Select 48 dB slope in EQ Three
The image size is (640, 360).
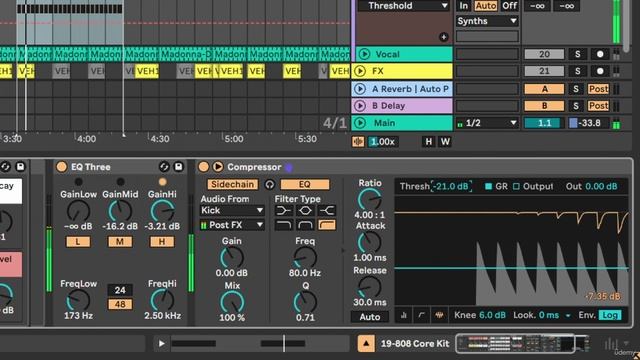(120, 304)
